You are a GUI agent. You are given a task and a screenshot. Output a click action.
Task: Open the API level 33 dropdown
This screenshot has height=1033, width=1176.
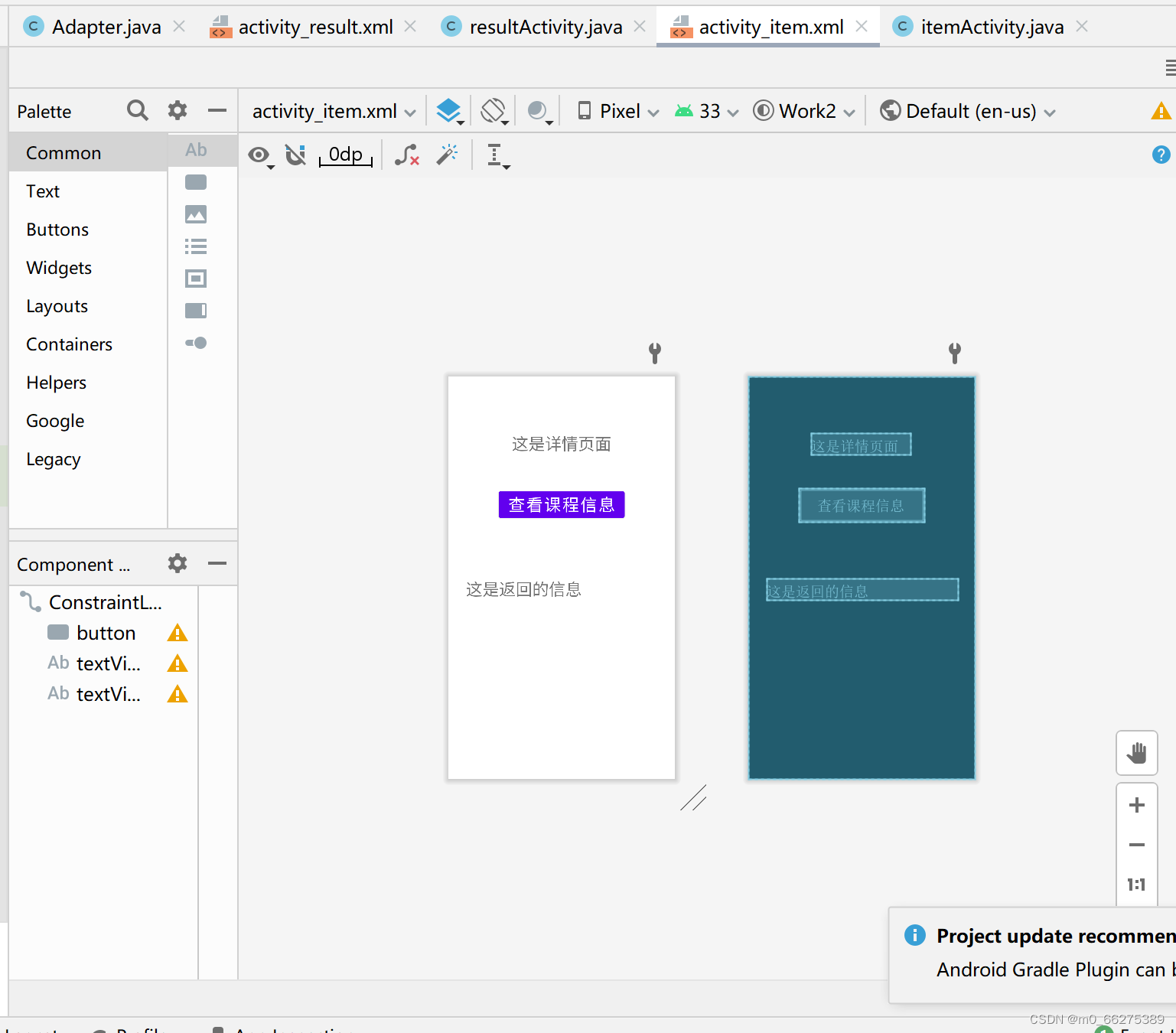[705, 111]
